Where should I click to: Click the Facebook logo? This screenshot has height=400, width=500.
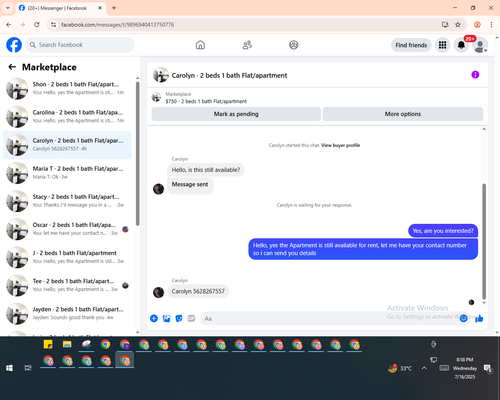[14, 45]
